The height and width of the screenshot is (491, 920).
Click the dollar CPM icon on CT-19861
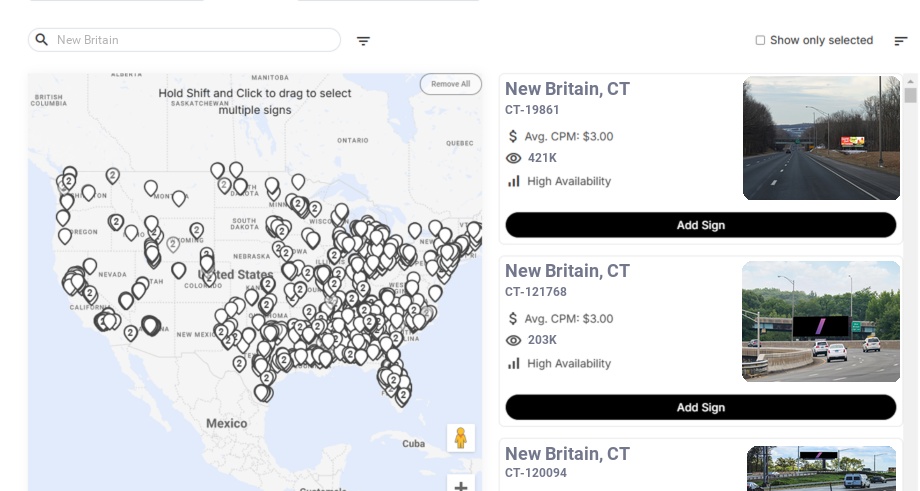pos(513,136)
